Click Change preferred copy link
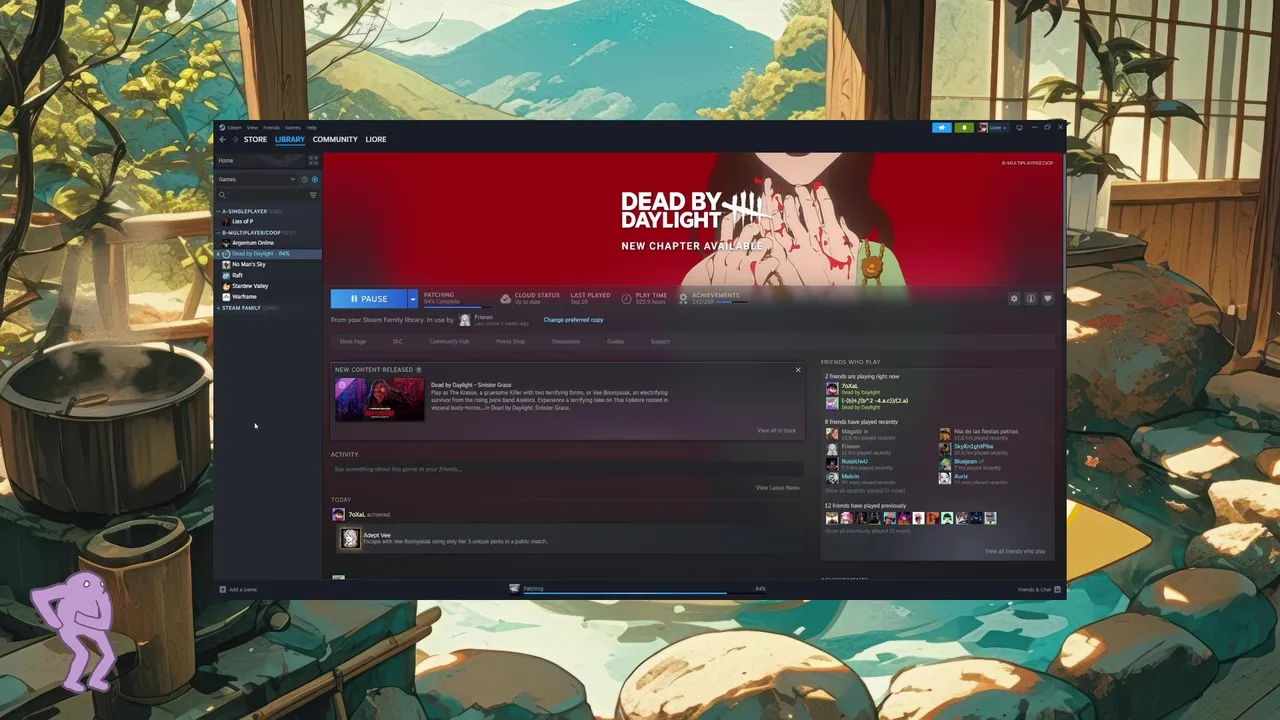 [x=573, y=320]
